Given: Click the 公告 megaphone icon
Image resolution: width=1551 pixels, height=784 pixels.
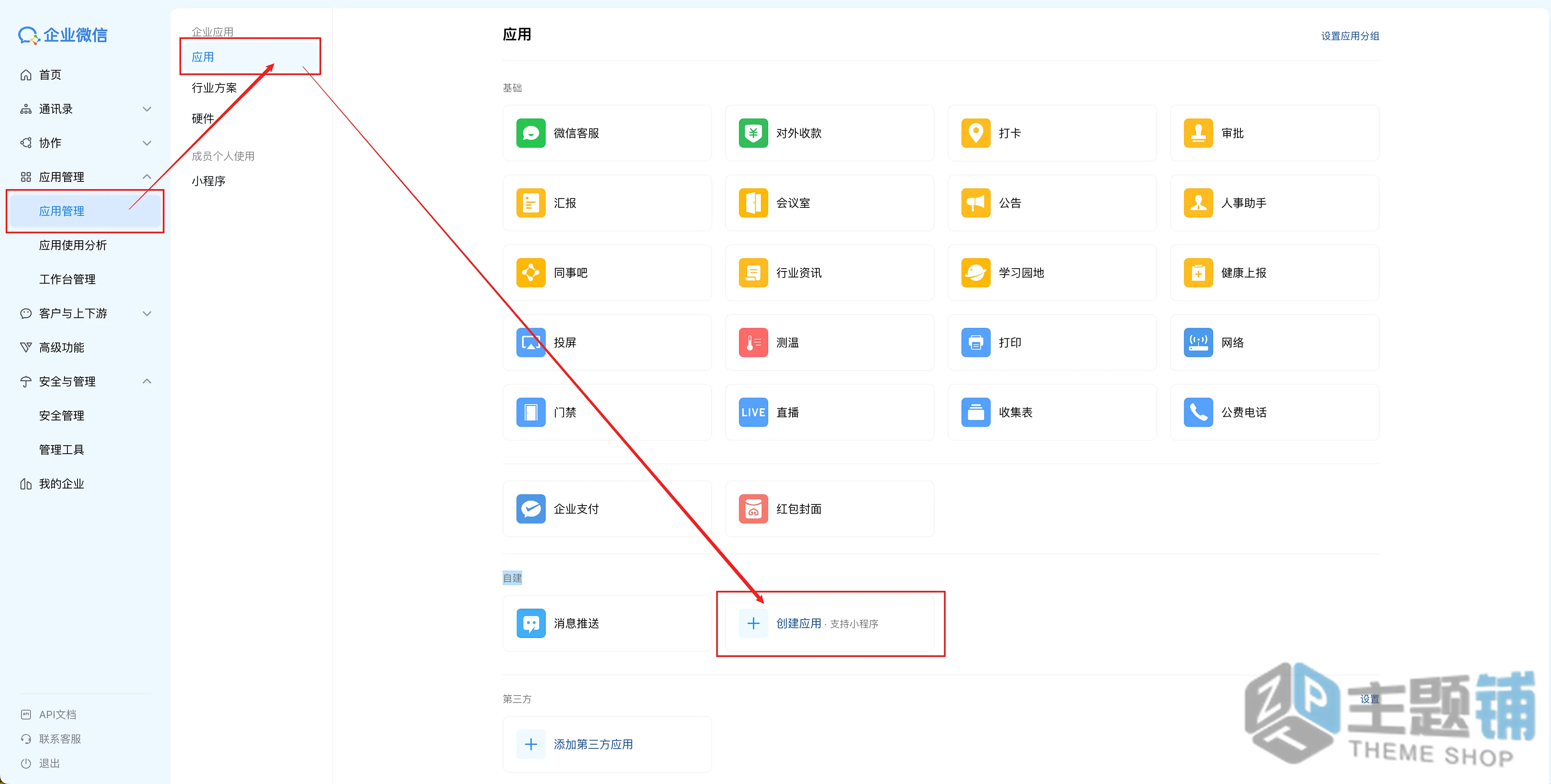Looking at the screenshot, I should coord(975,203).
